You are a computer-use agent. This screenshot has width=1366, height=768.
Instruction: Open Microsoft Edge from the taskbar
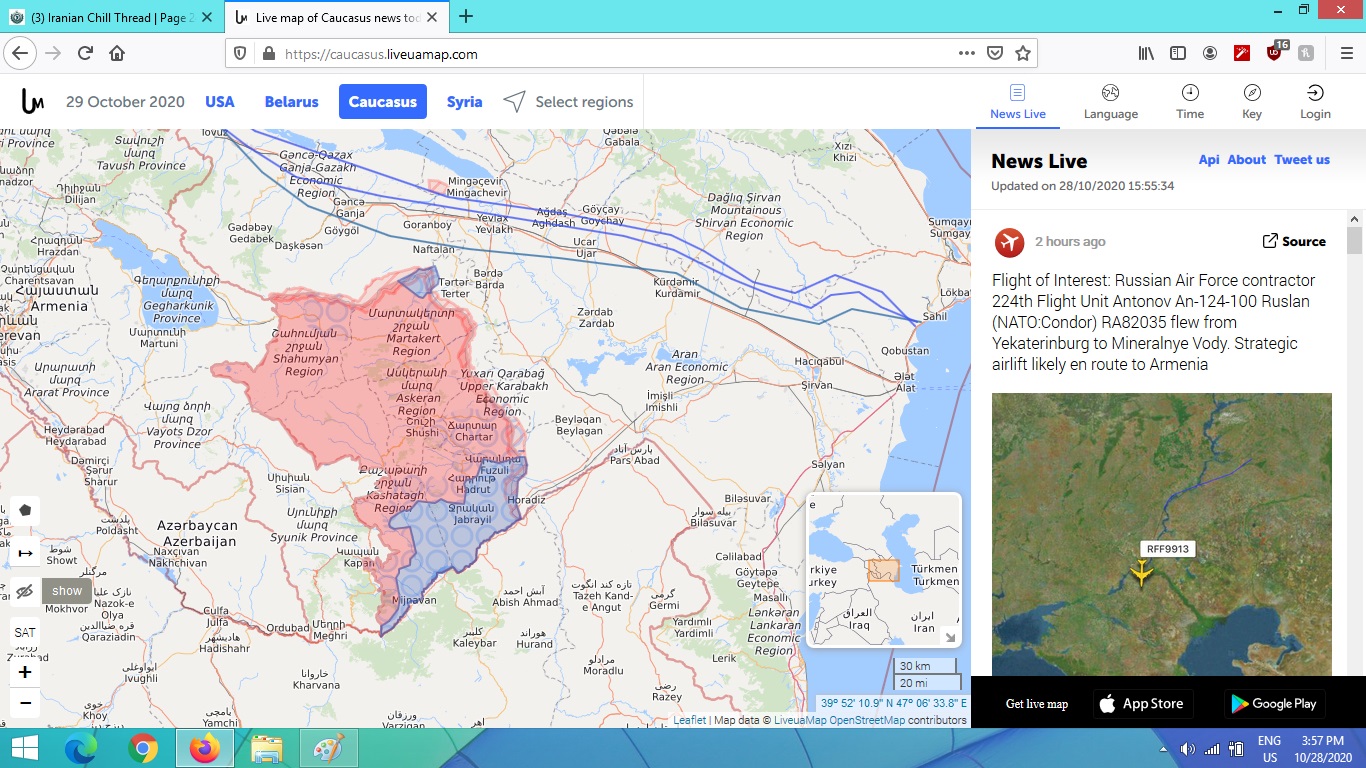(x=79, y=748)
